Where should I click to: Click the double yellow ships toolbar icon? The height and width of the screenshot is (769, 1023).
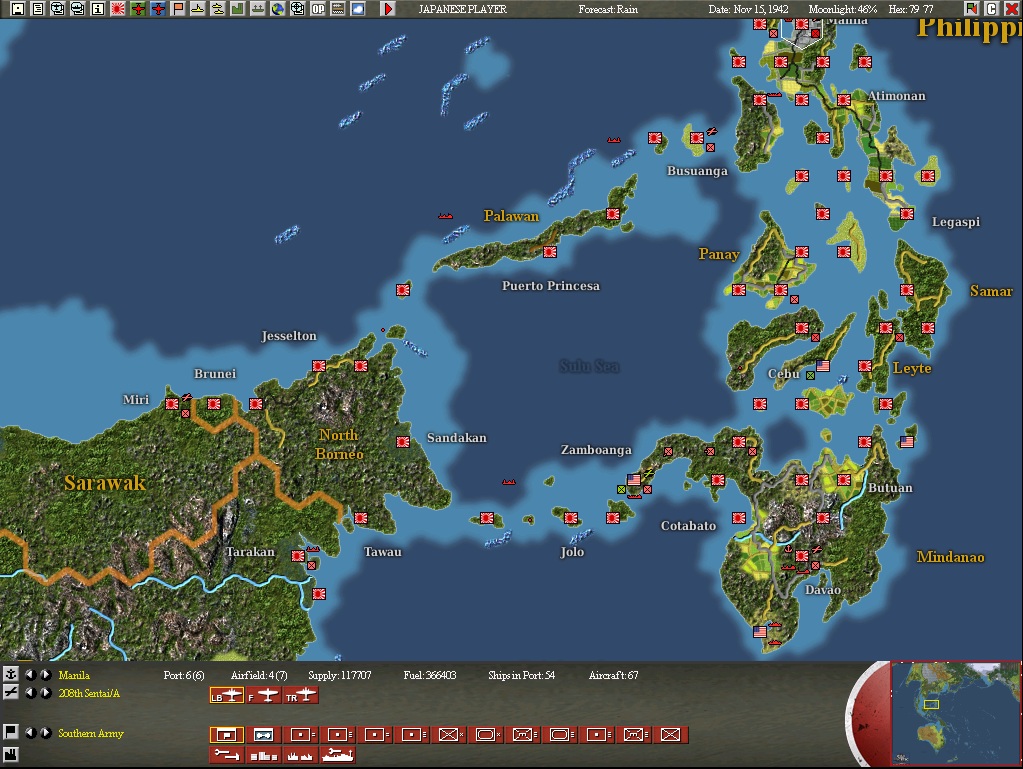pos(218,8)
